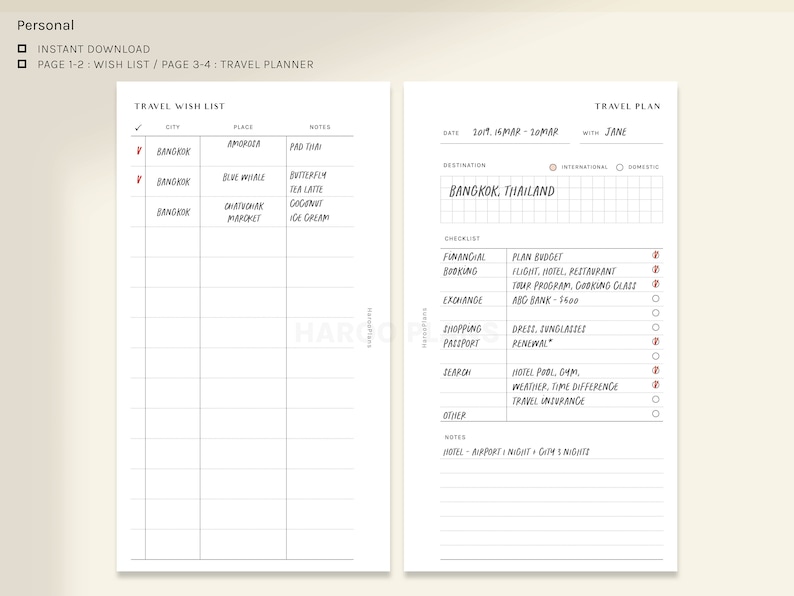Check the ABC Bank - $500 circle
Viewport: 794px width, 596px height.
click(x=656, y=299)
